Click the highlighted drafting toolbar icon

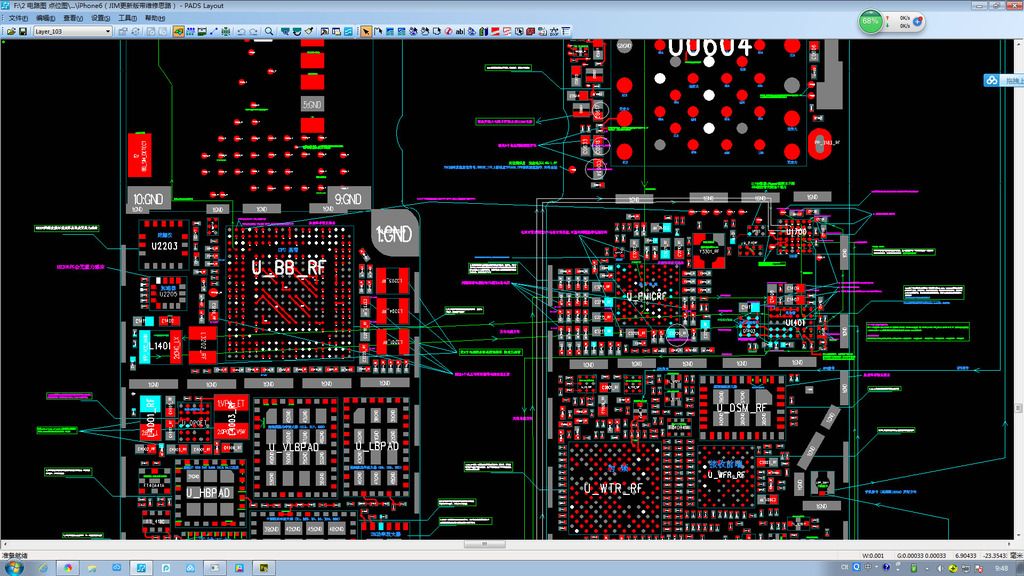click(x=178, y=31)
